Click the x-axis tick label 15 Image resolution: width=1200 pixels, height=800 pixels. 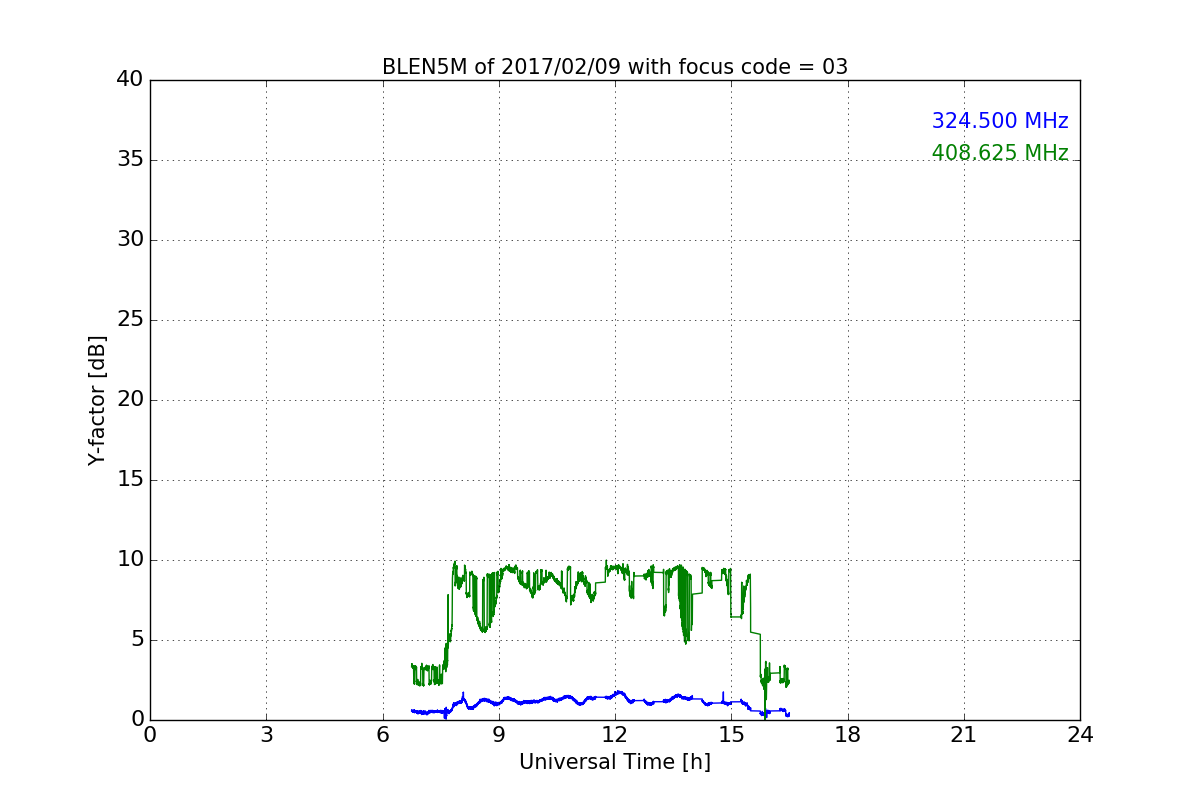pos(731,735)
